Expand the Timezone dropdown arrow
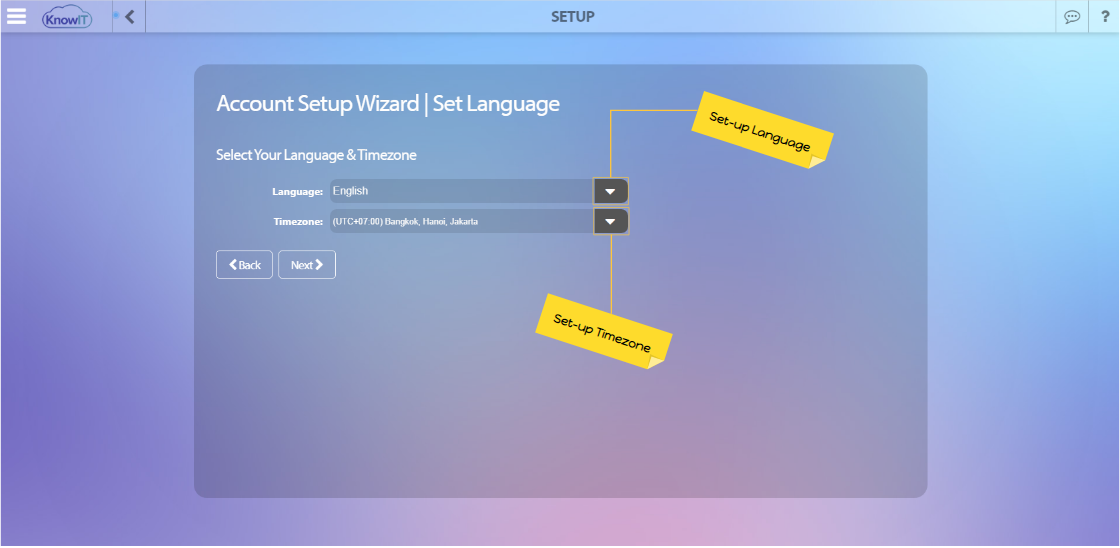This screenshot has height=548, width=1120. pyautogui.click(x=610, y=221)
